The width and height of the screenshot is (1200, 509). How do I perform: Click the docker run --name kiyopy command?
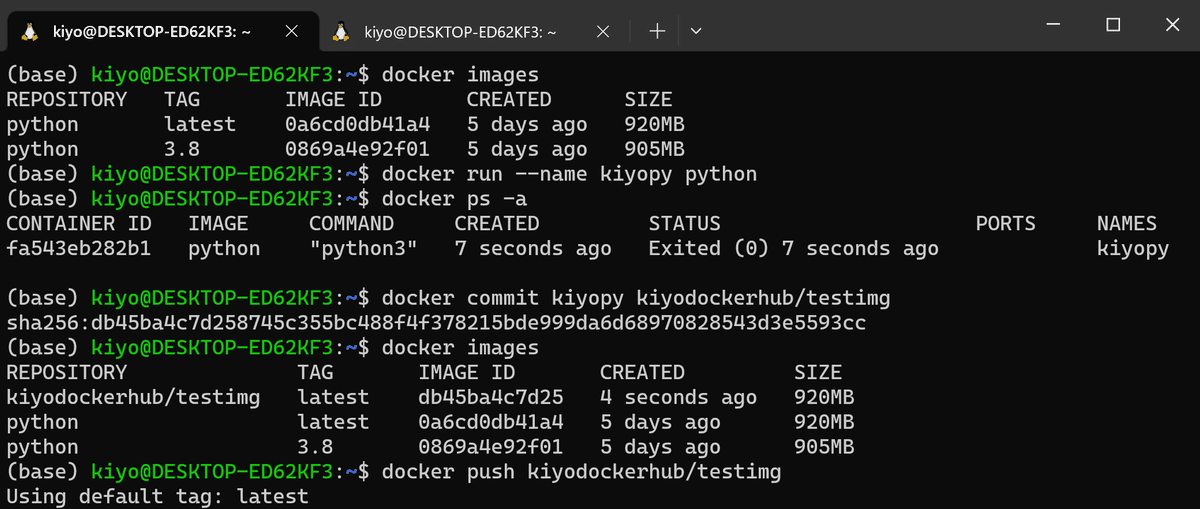tap(569, 174)
